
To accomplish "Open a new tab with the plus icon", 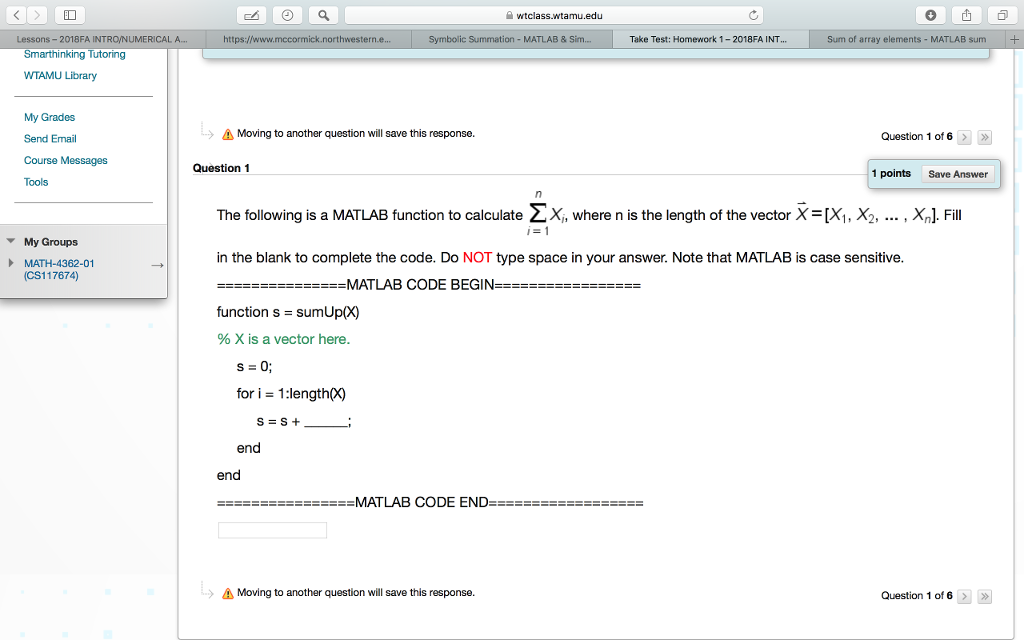I will (1013, 39).
